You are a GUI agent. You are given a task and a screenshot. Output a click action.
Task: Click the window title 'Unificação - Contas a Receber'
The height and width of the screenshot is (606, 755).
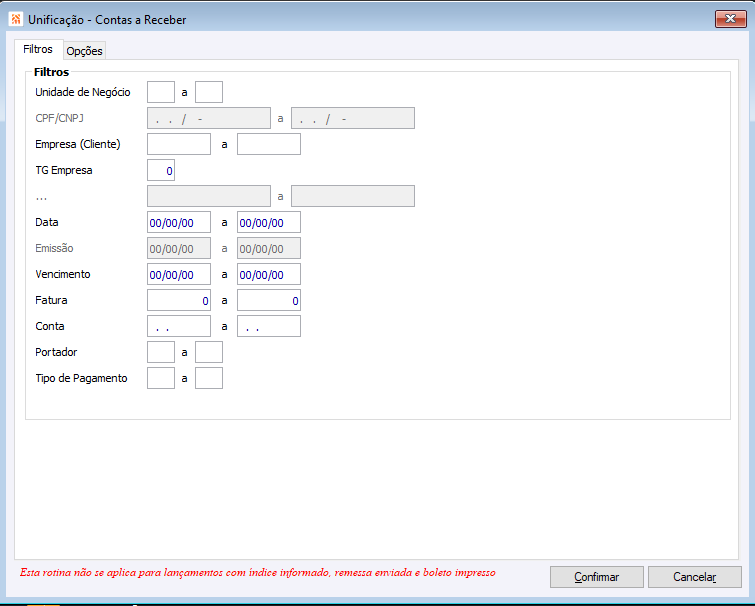click(x=107, y=20)
